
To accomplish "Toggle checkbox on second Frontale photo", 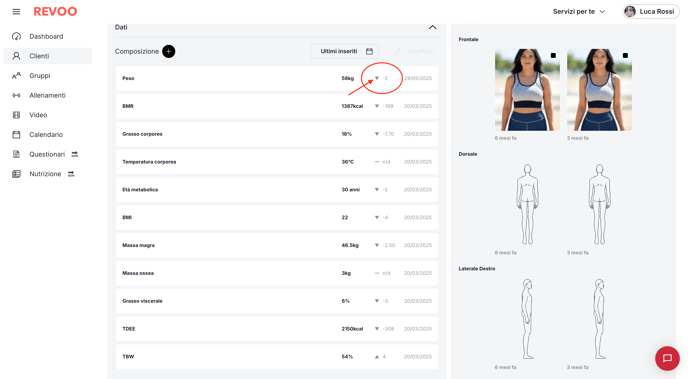I will click(625, 55).
